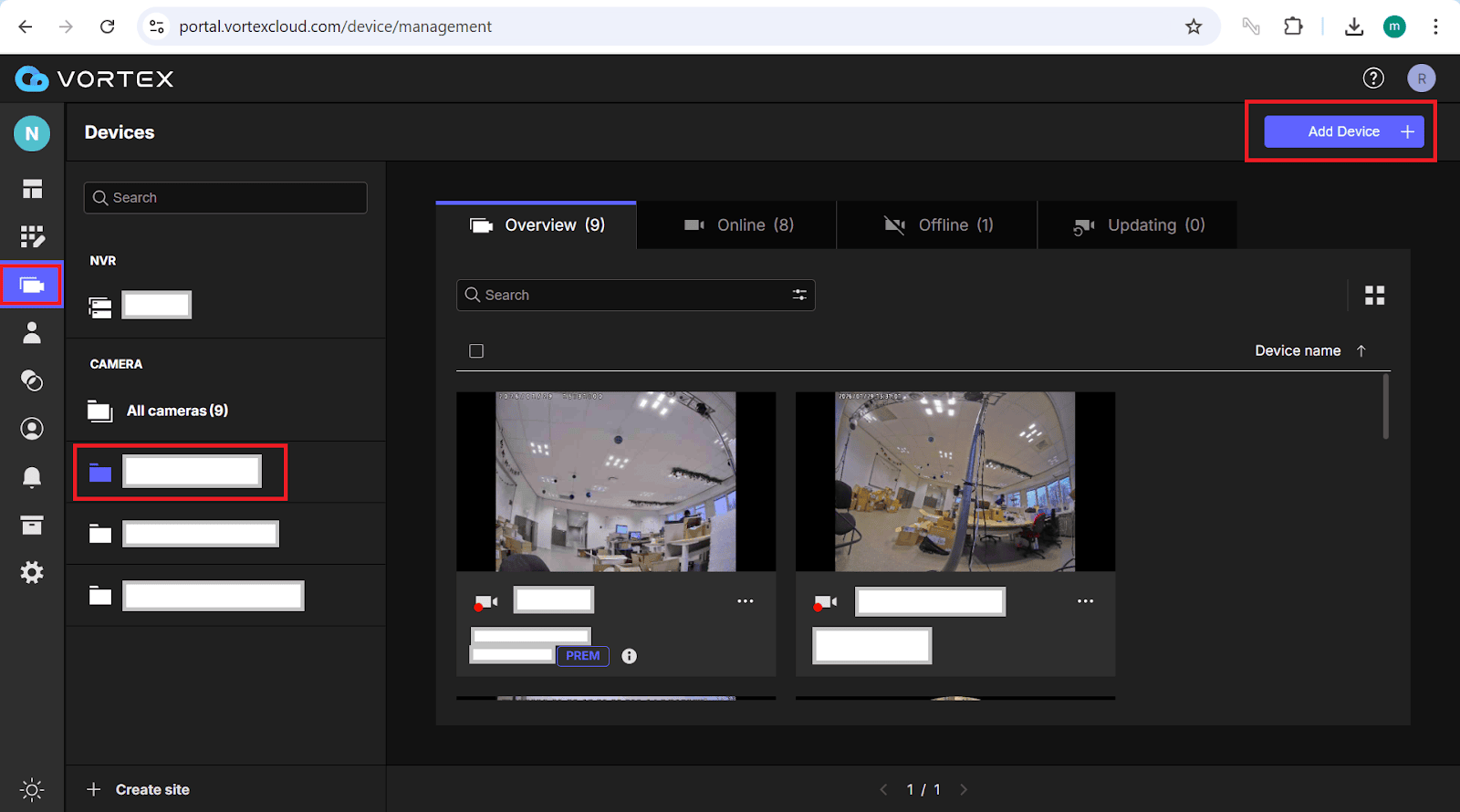Select All cameras (9) folder
Viewport: 1460px width, 812px height.
point(177,411)
